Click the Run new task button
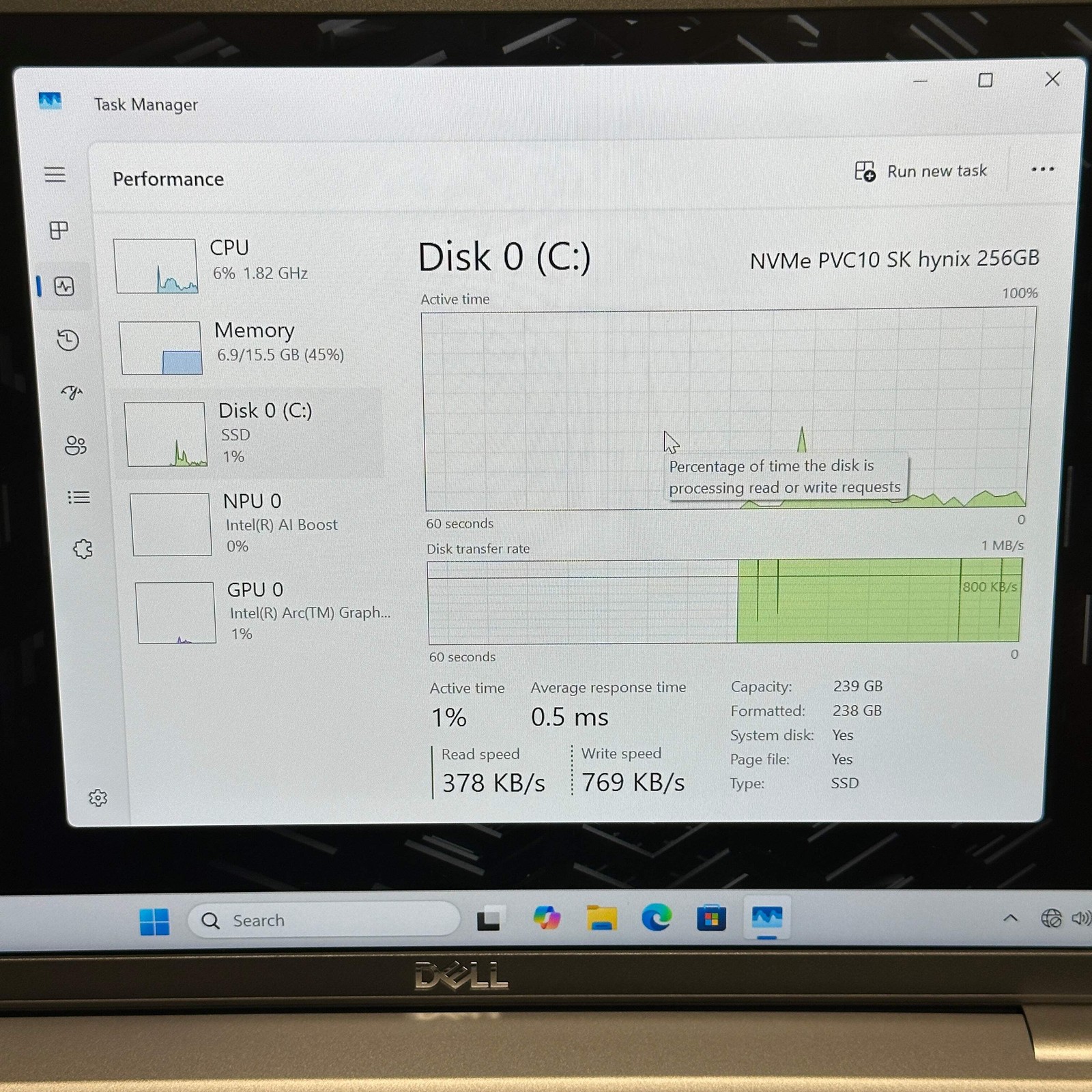This screenshot has width=1092, height=1092. (920, 171)
